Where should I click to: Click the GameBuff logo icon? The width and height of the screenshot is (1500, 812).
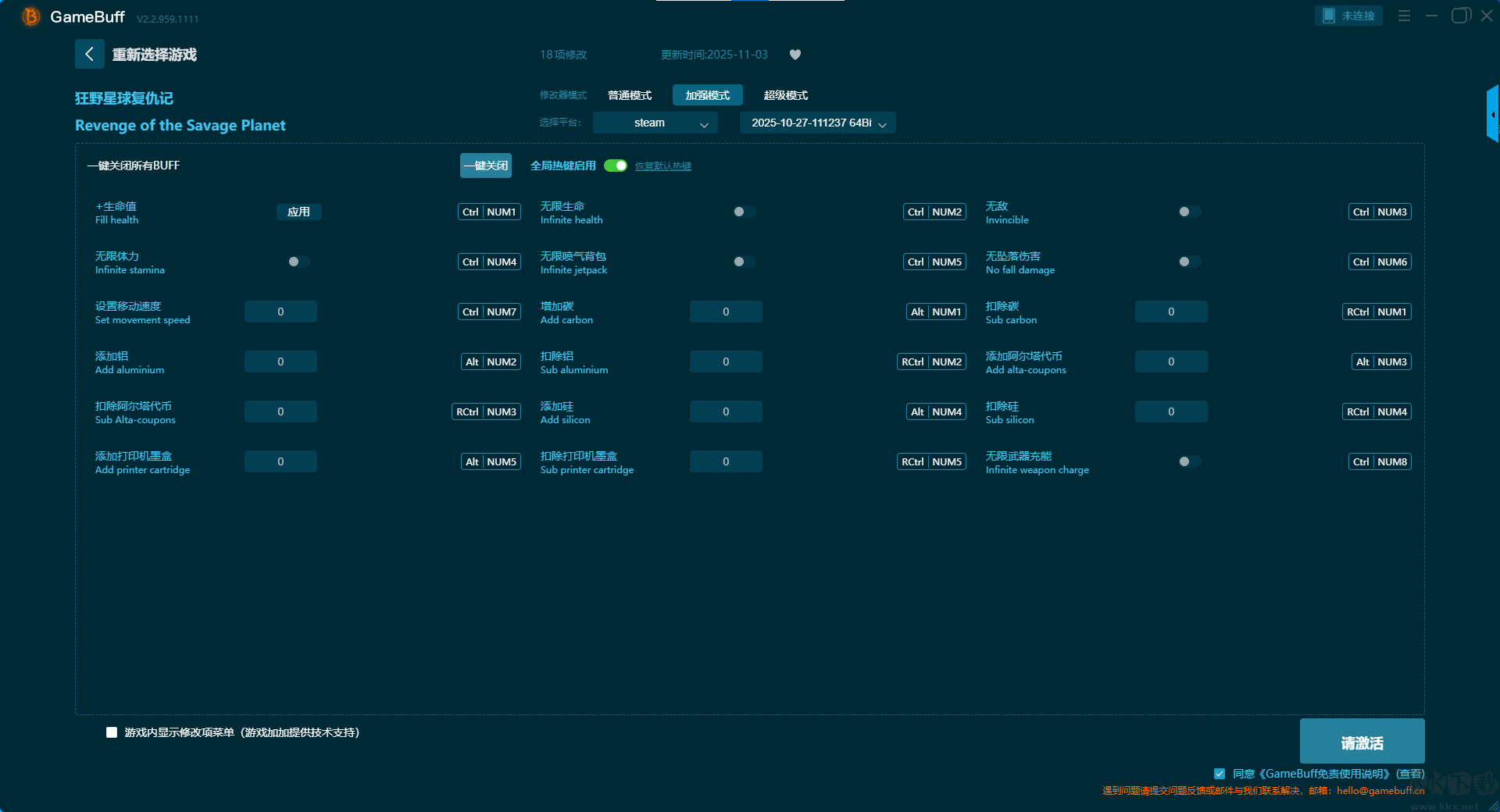click(x=31, y=16)
